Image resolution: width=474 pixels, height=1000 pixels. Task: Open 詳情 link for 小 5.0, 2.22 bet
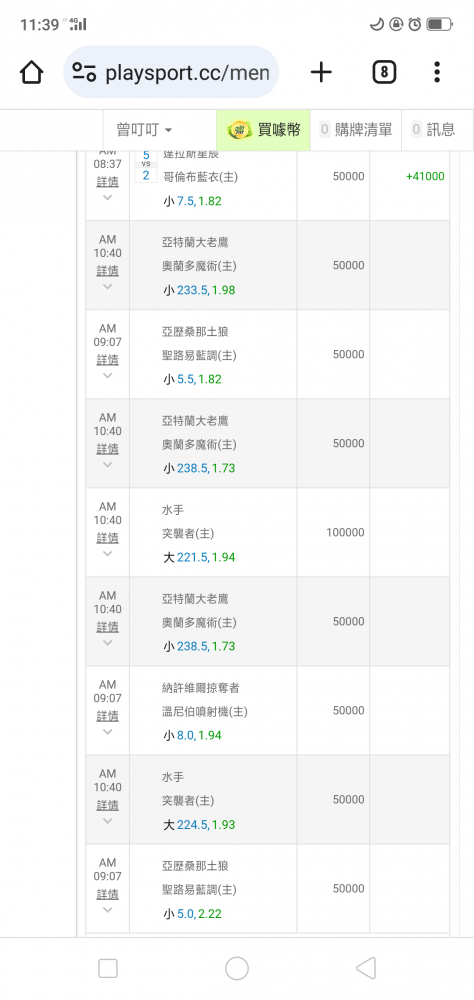[x=107, y=894]
